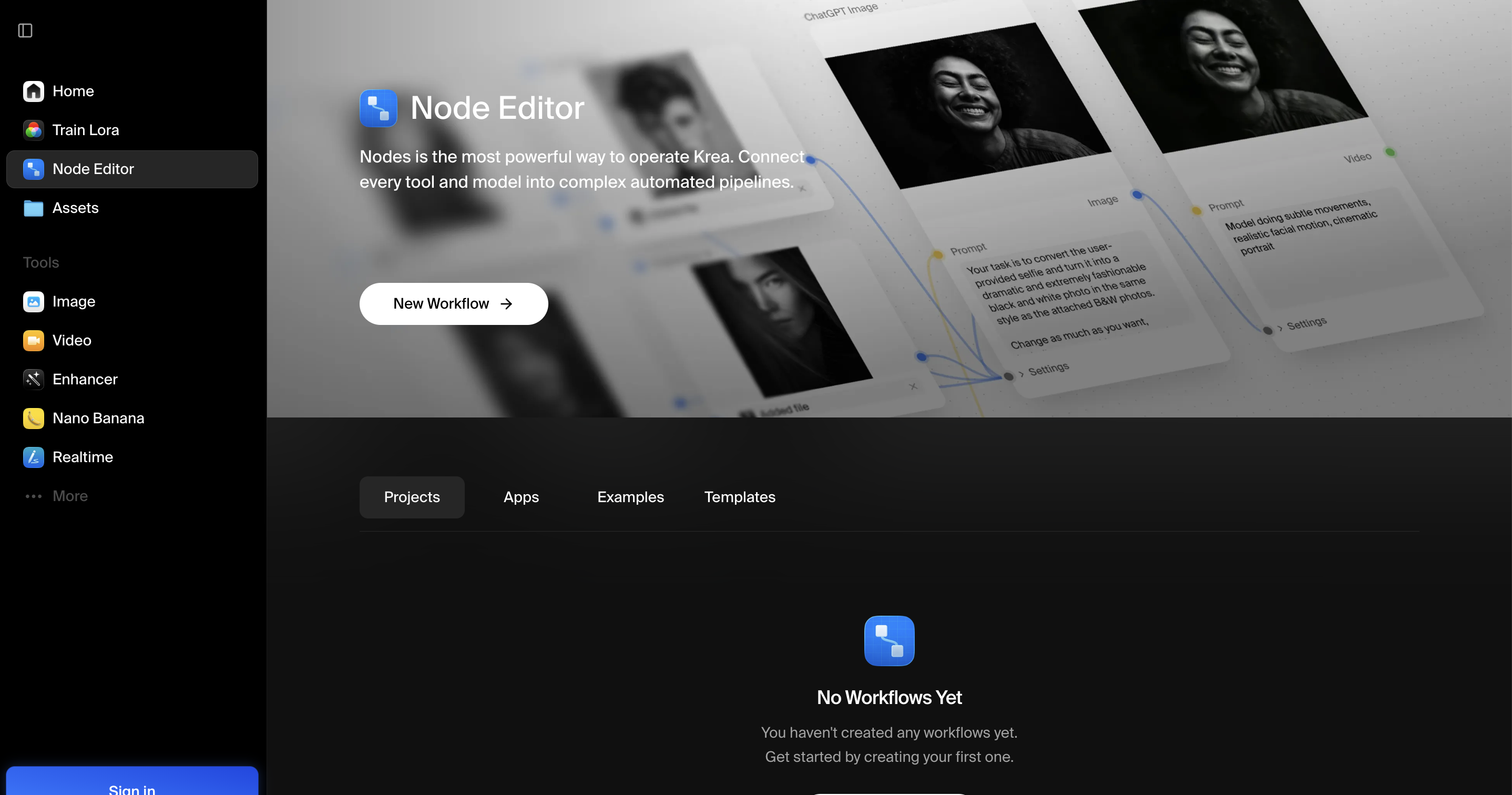Viewport: 1512px width, 795px height.
Task: Switch to the Examples tab
Action: coord(630,497)
